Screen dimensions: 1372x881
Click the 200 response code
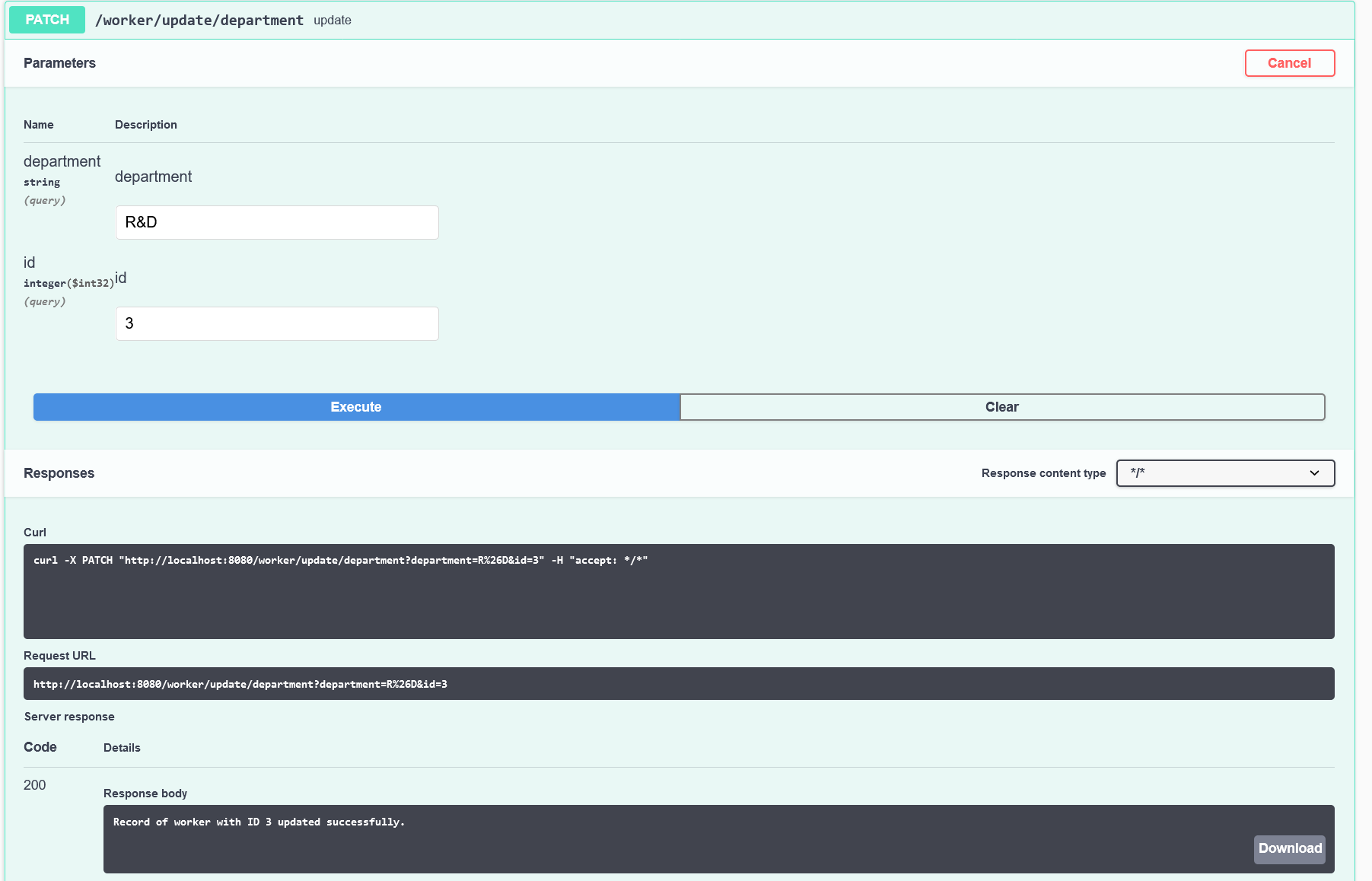pos(34,785)
